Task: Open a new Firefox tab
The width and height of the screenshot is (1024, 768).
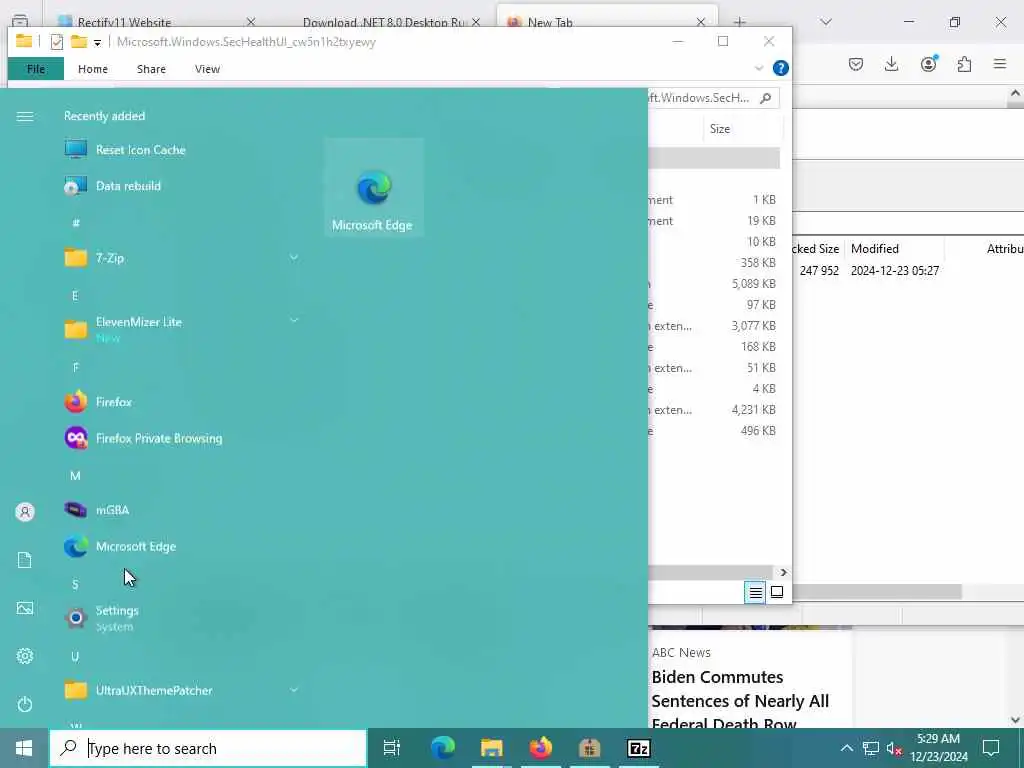Action: [x=739, y=22]
